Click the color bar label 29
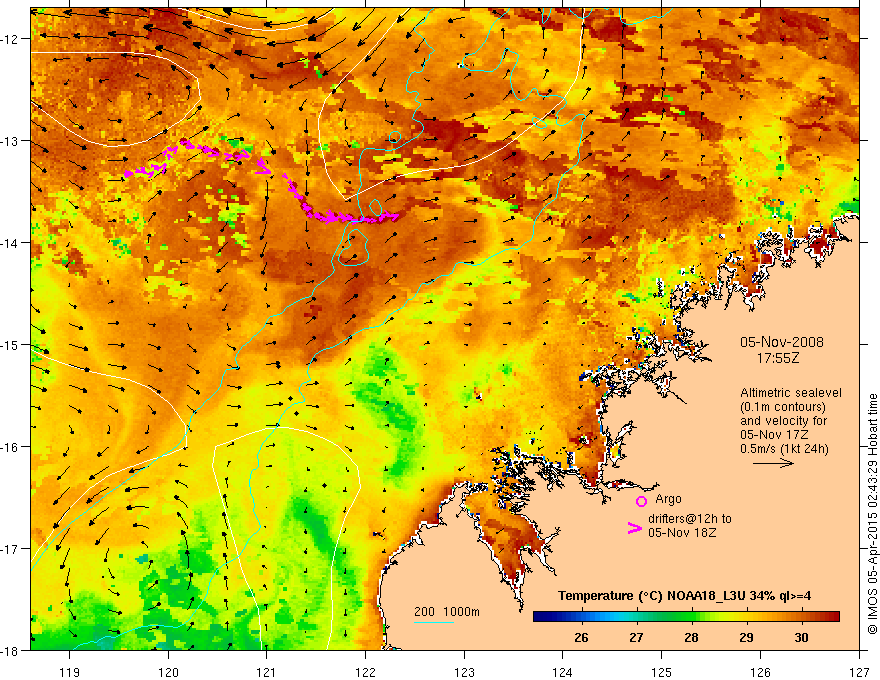880x680 pixels. [746, 637]
